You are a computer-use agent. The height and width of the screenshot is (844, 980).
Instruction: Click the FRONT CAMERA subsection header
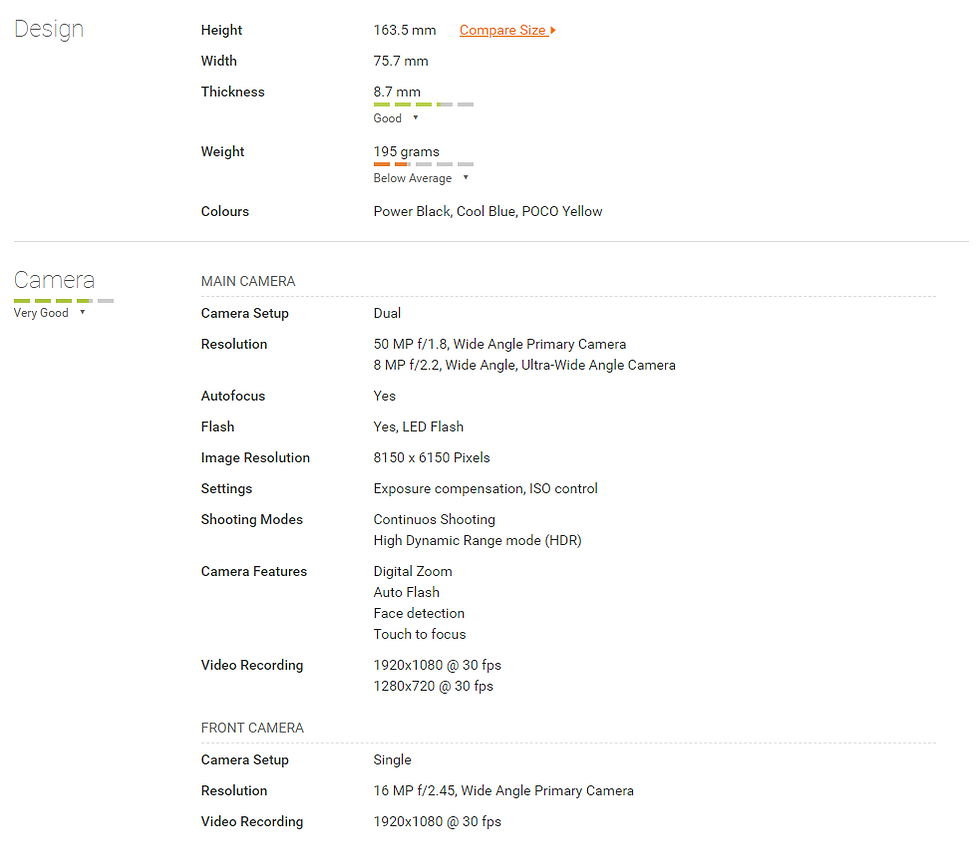[x=252, y=728]
